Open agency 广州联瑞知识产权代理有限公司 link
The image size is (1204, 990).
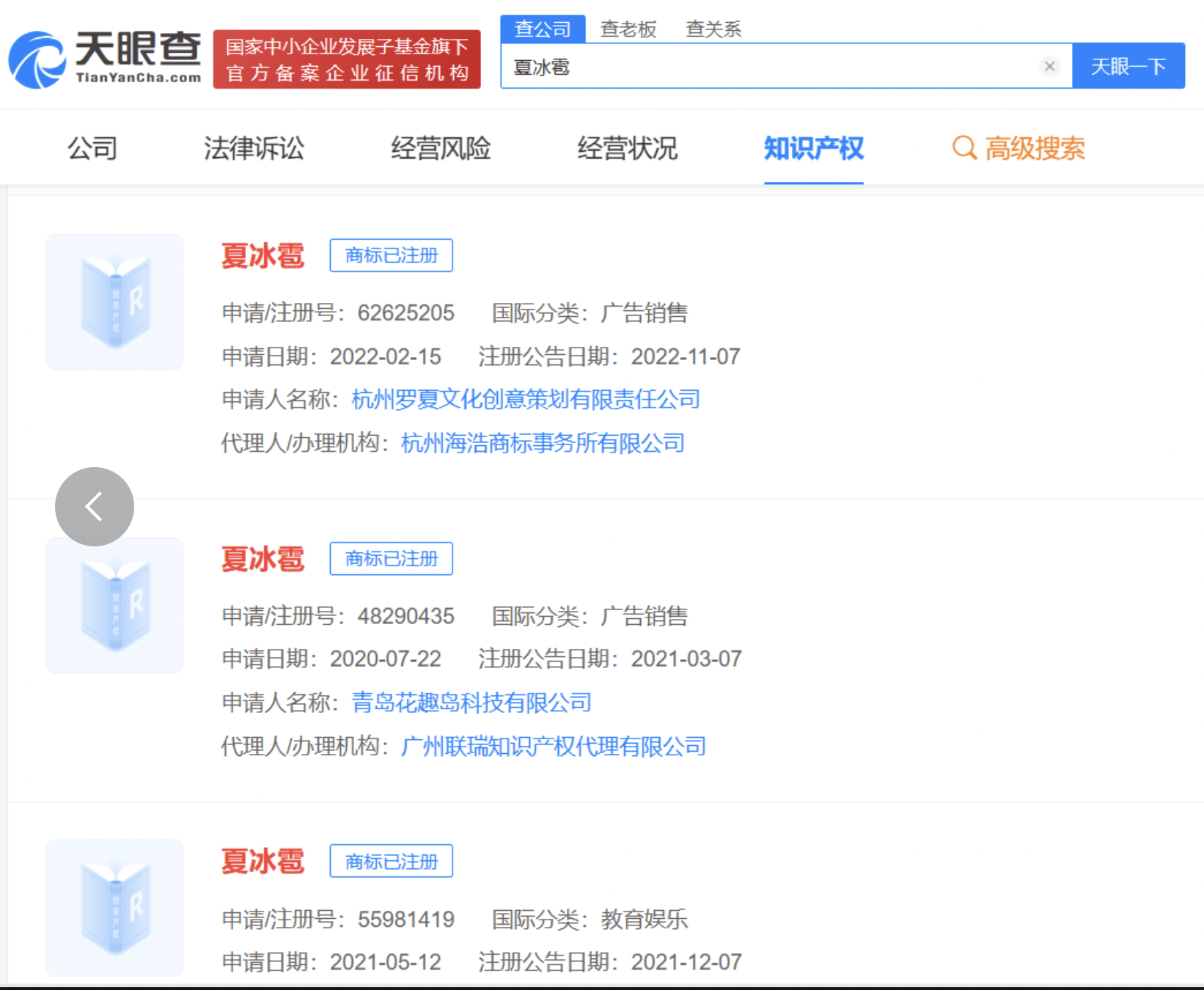point(554,747)
